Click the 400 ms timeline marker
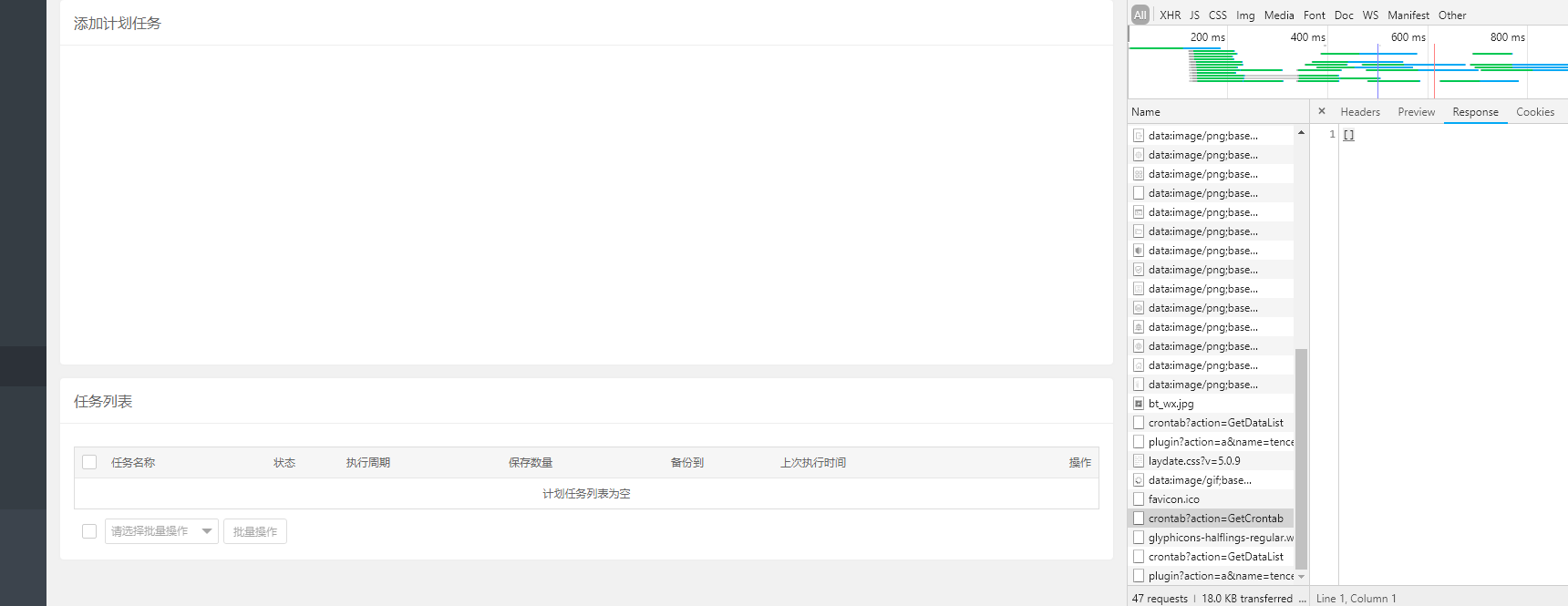 [x=1307, y=37]
